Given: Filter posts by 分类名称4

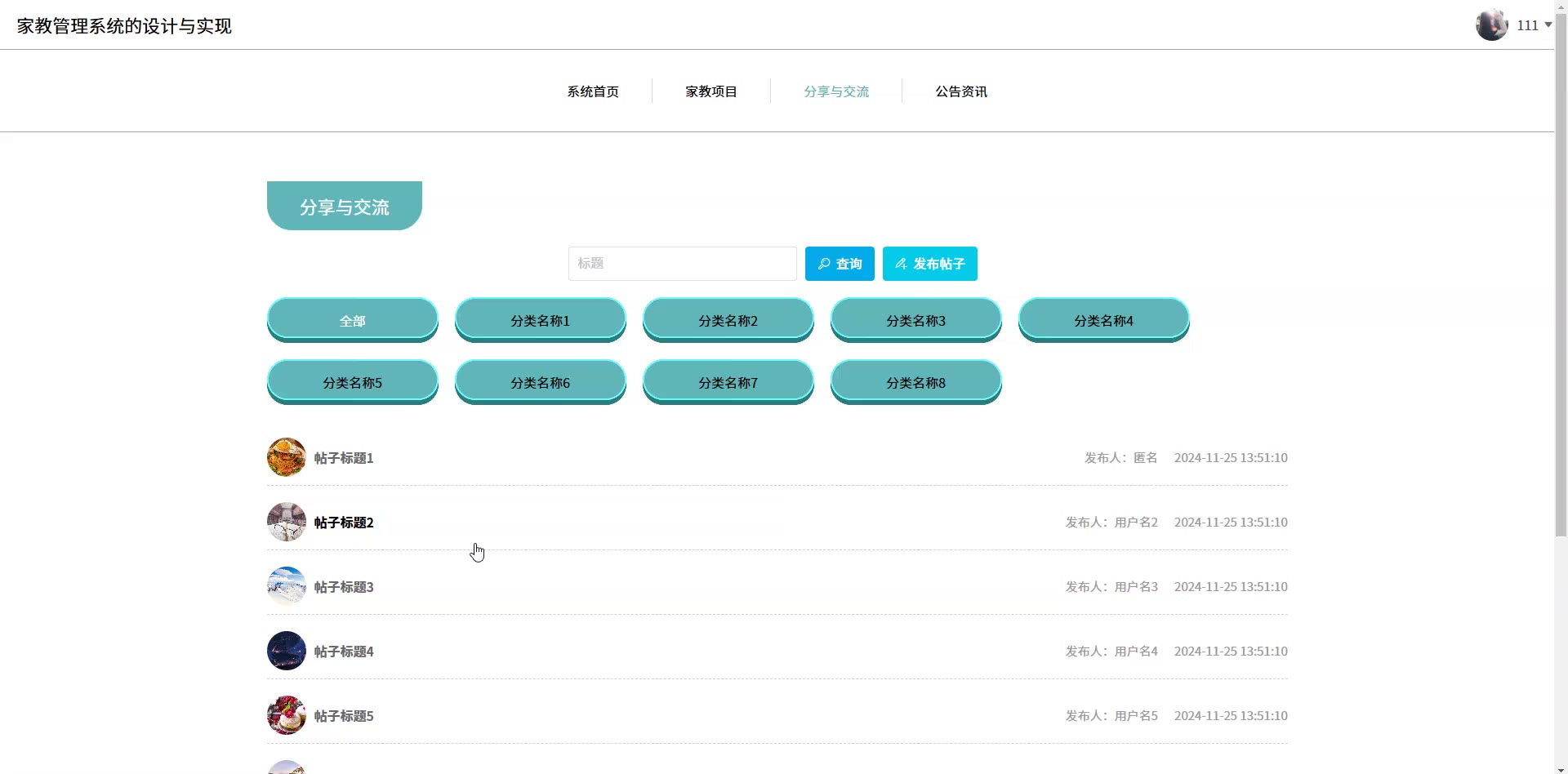Looking at the screenshot, I should pos(1103,320).
